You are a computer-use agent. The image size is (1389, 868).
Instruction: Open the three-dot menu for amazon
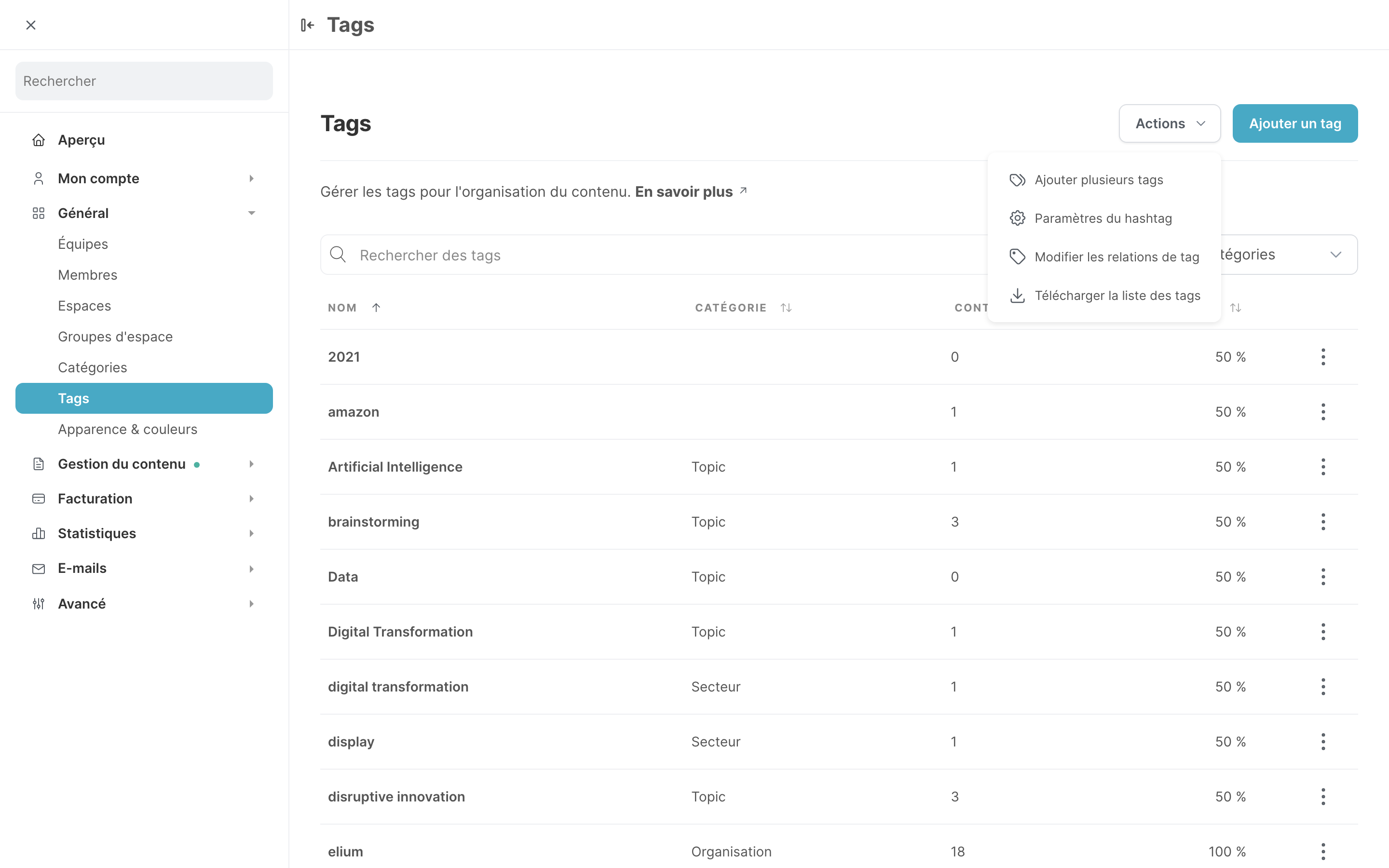click(1323, 412)
